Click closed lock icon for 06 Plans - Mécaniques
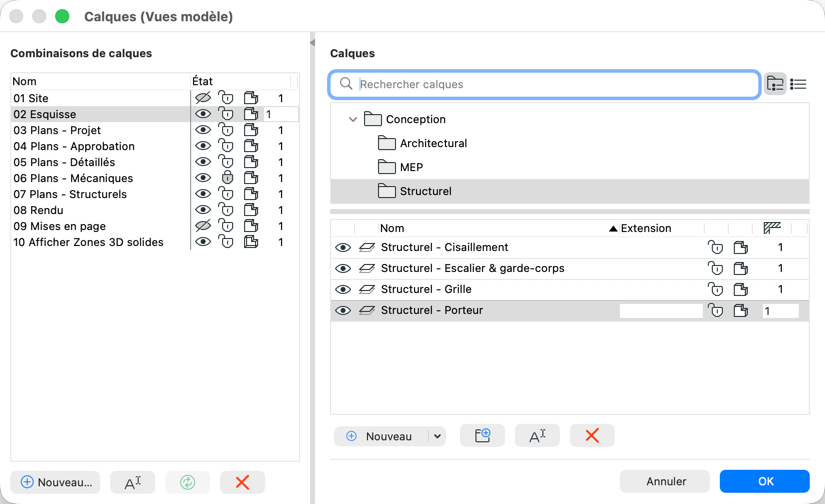825x504 pixels. pos(227,177)
